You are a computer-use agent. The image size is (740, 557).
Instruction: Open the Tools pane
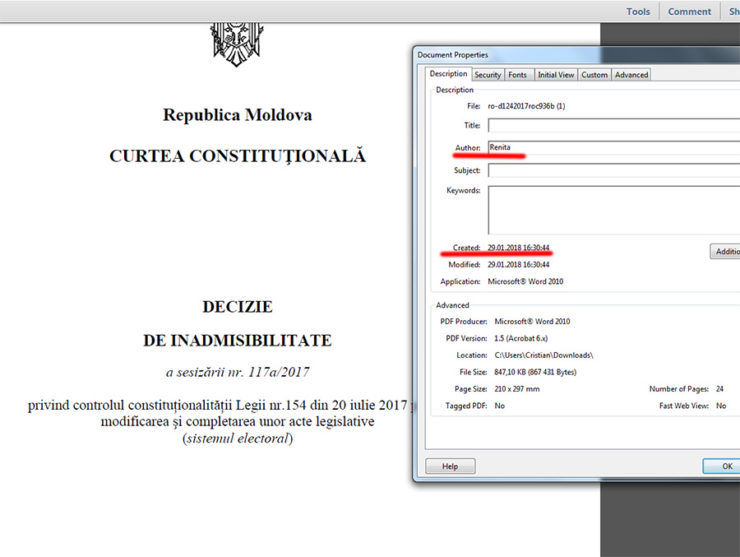pyautogui.click(x=638, y=11)
